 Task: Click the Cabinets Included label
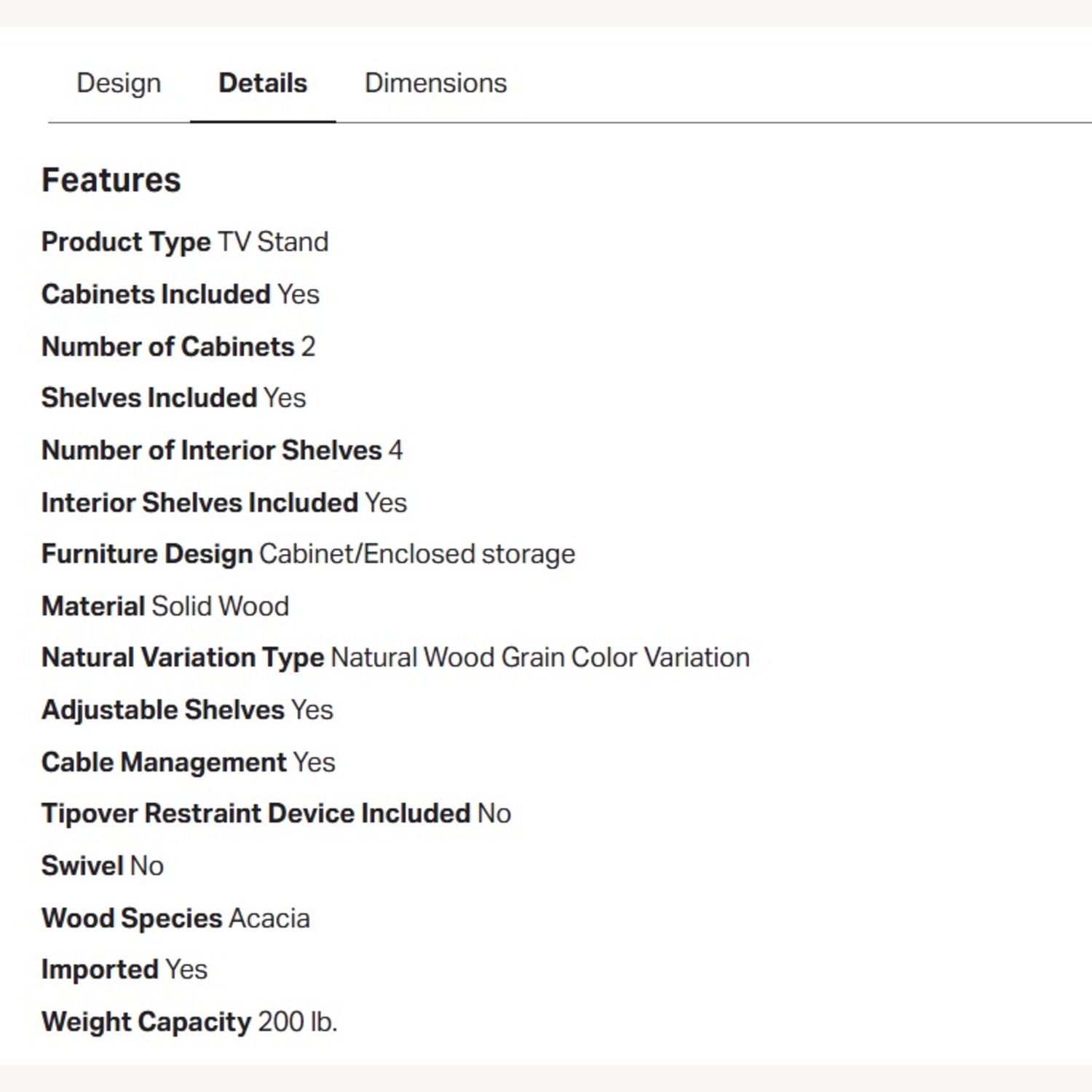(156, 295)
